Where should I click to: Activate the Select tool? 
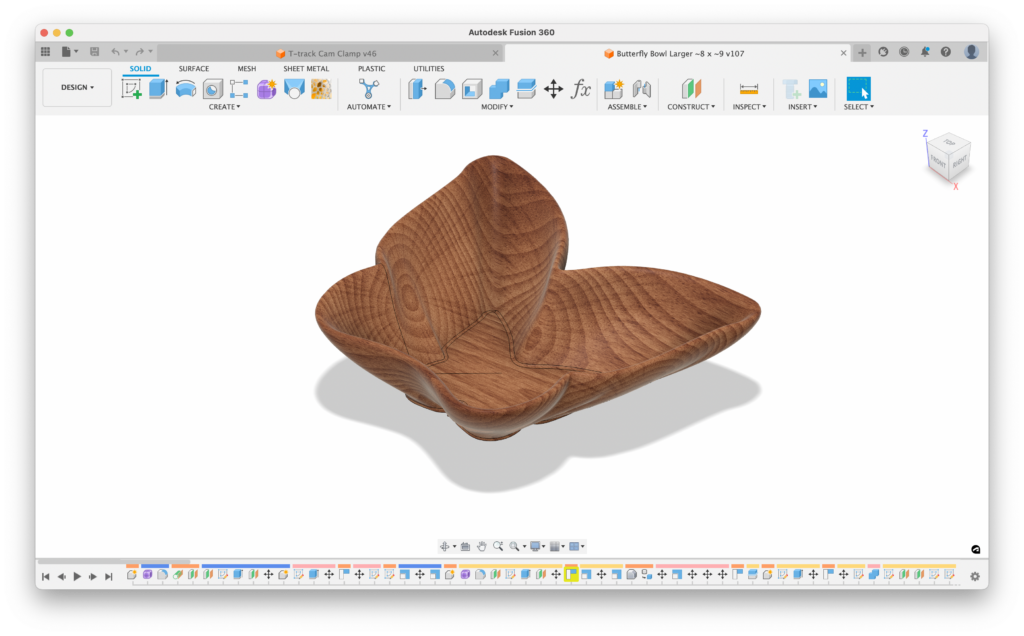pyautogui.click(x=858, y=90)
